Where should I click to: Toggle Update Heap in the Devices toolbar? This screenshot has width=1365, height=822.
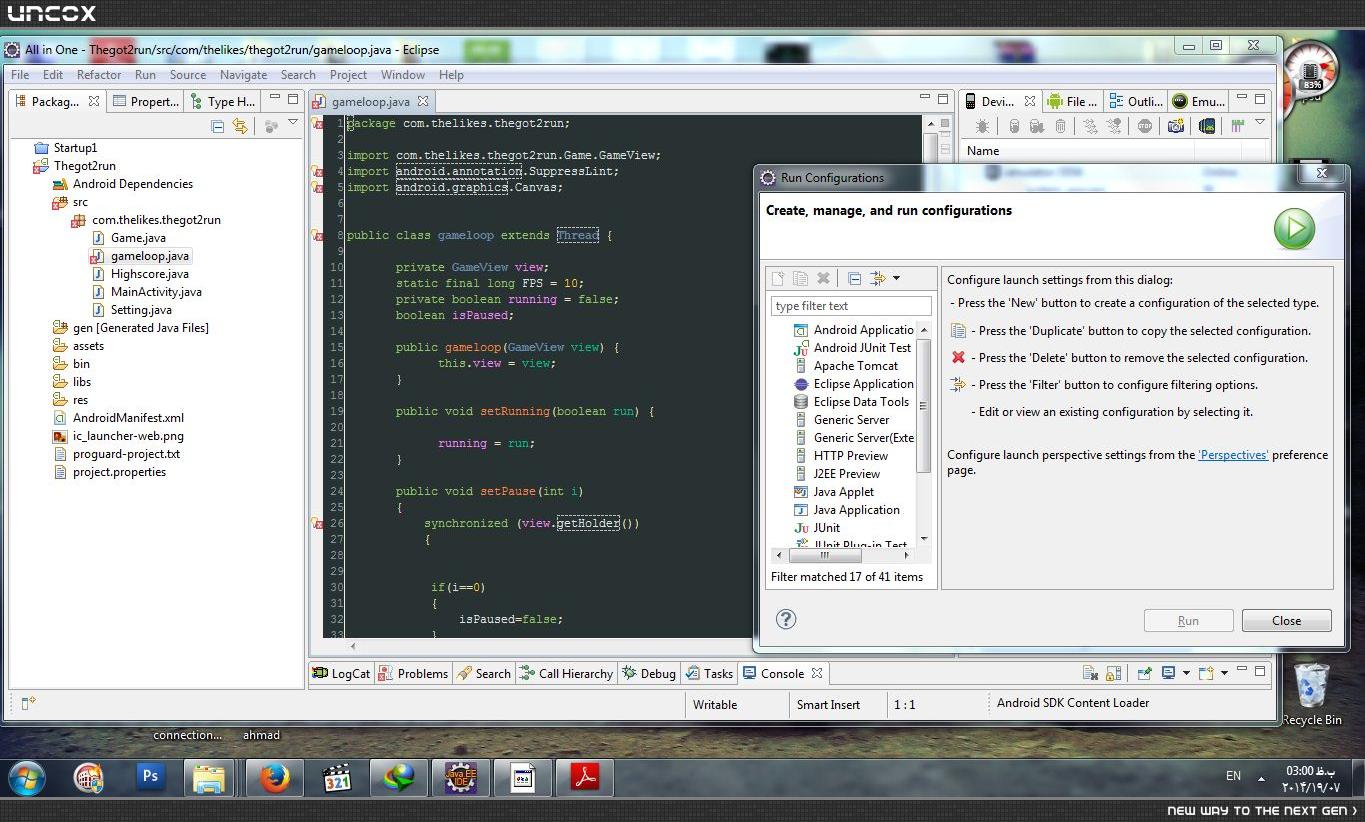tap(1013, 126)
